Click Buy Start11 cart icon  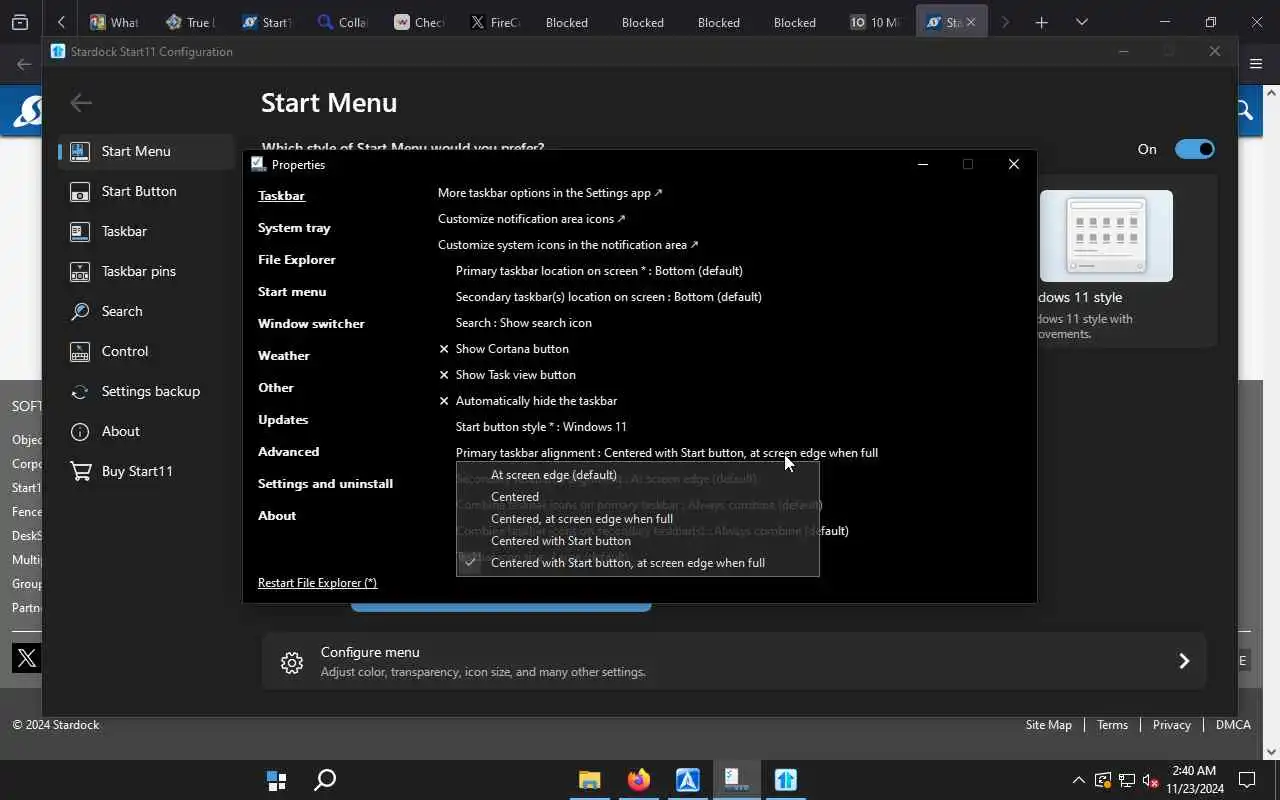(80, 471)
